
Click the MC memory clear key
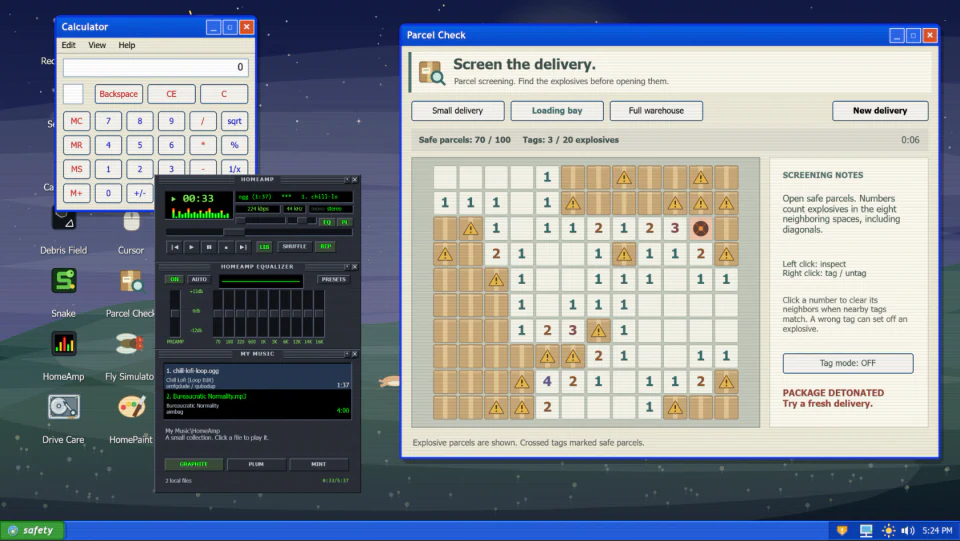77,121
